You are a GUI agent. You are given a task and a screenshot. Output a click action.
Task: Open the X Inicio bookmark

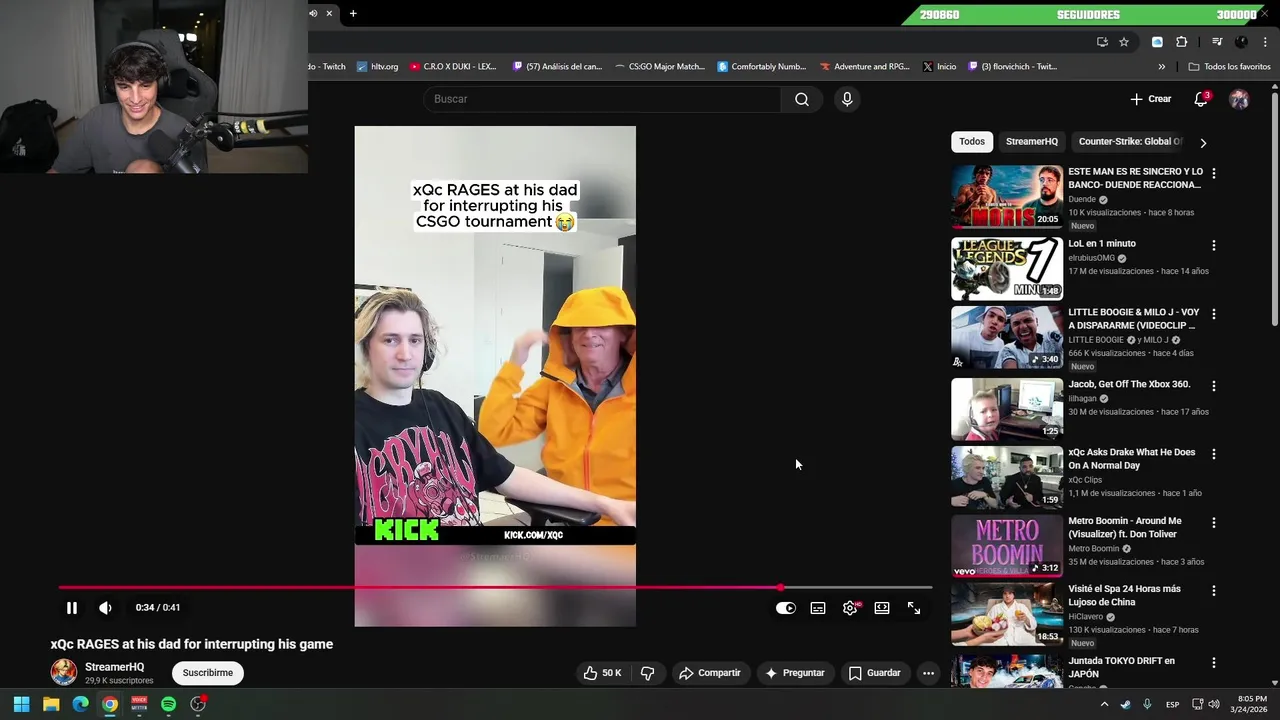[940, 67]
